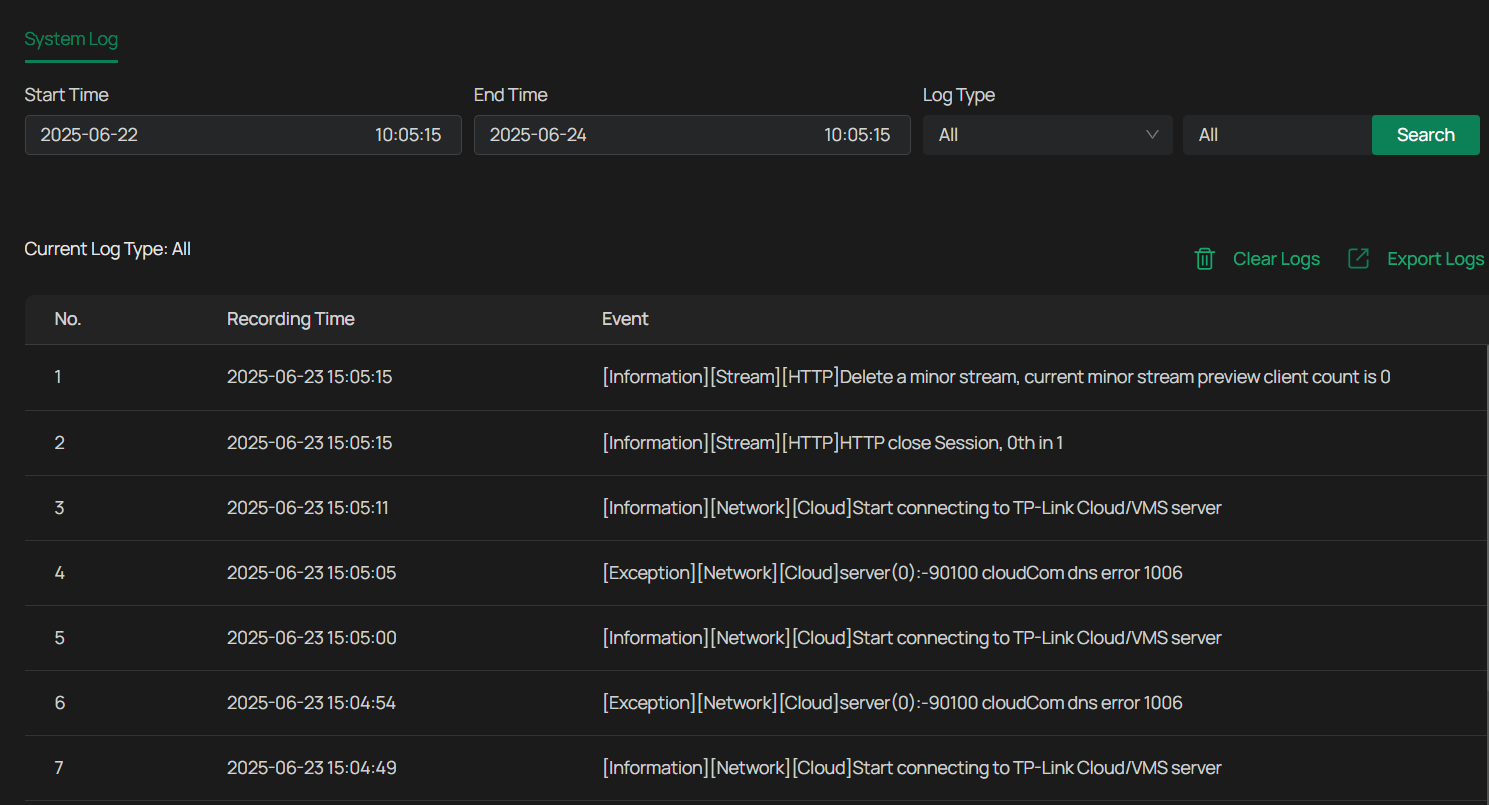Click the End Time field label

511,95
